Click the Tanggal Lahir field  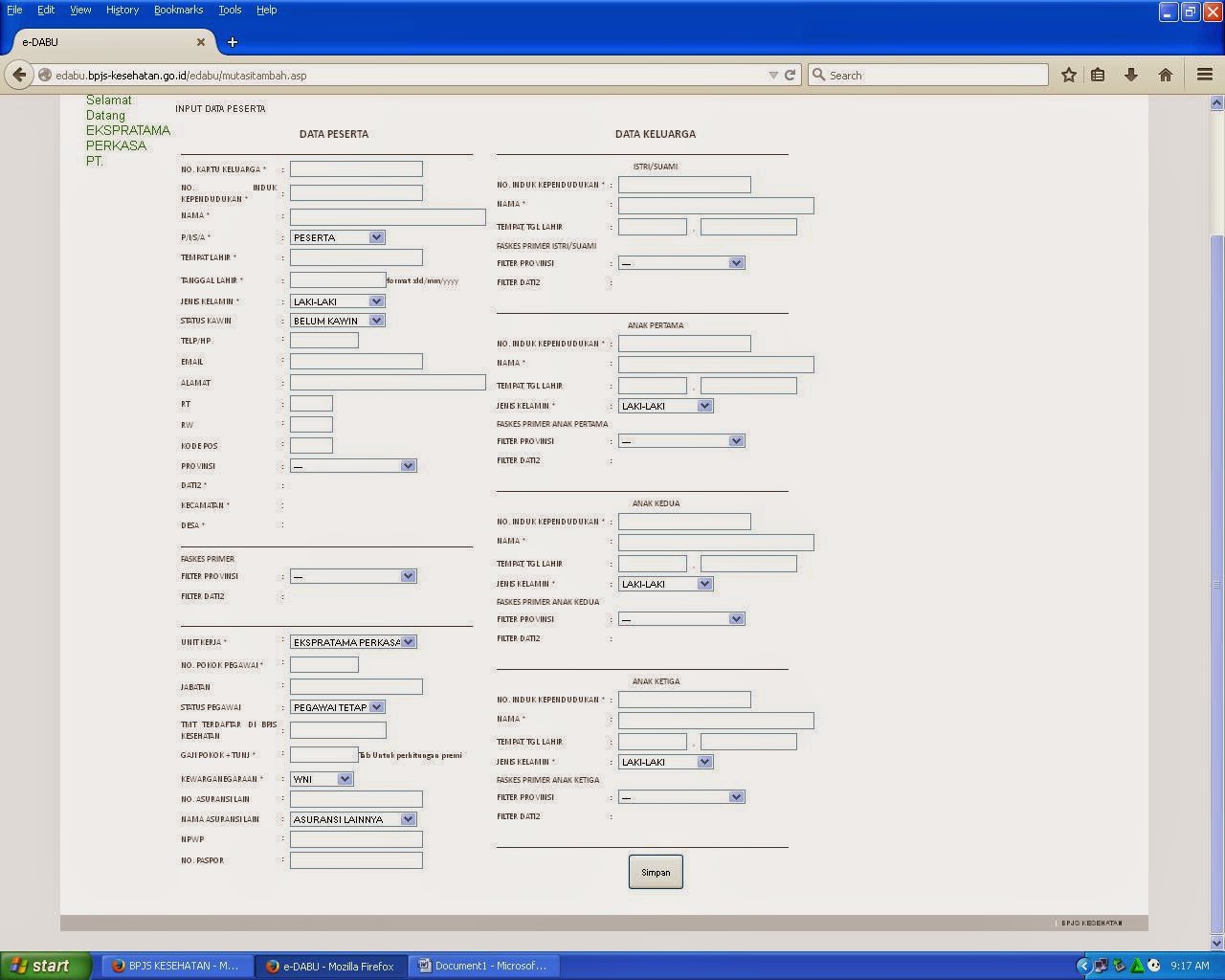pyautogui.click(x=338, y=280)
